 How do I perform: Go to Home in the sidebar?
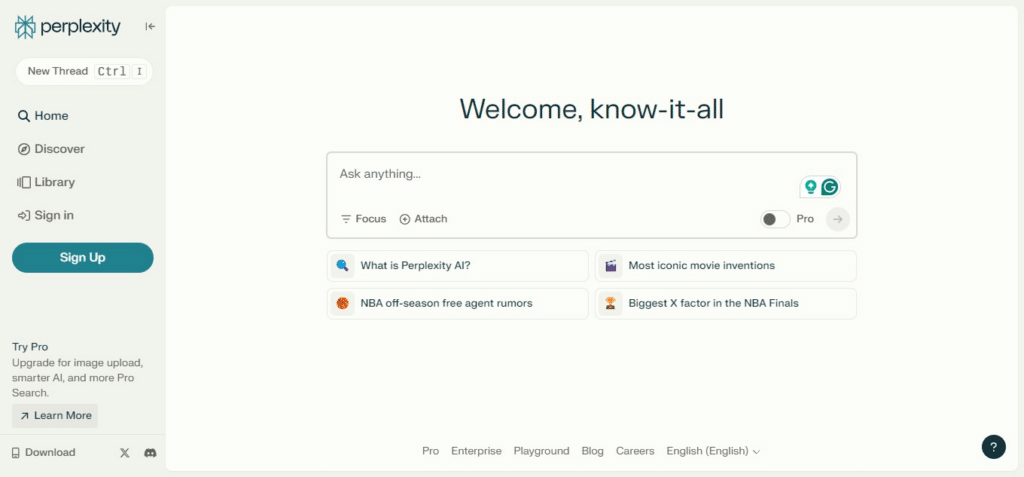pyautogui.click(x=43, y=116)
